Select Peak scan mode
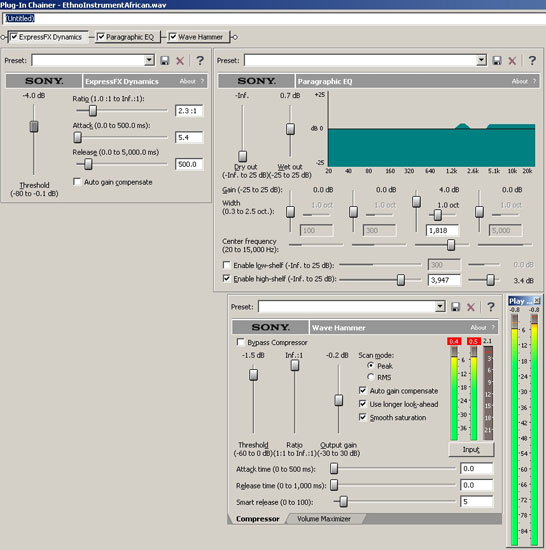The image size is (546, 550). [x=371, y=365]
